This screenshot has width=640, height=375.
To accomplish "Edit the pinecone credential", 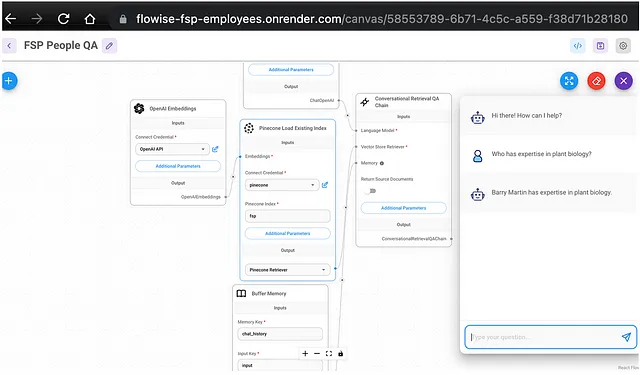I will 325,185.
